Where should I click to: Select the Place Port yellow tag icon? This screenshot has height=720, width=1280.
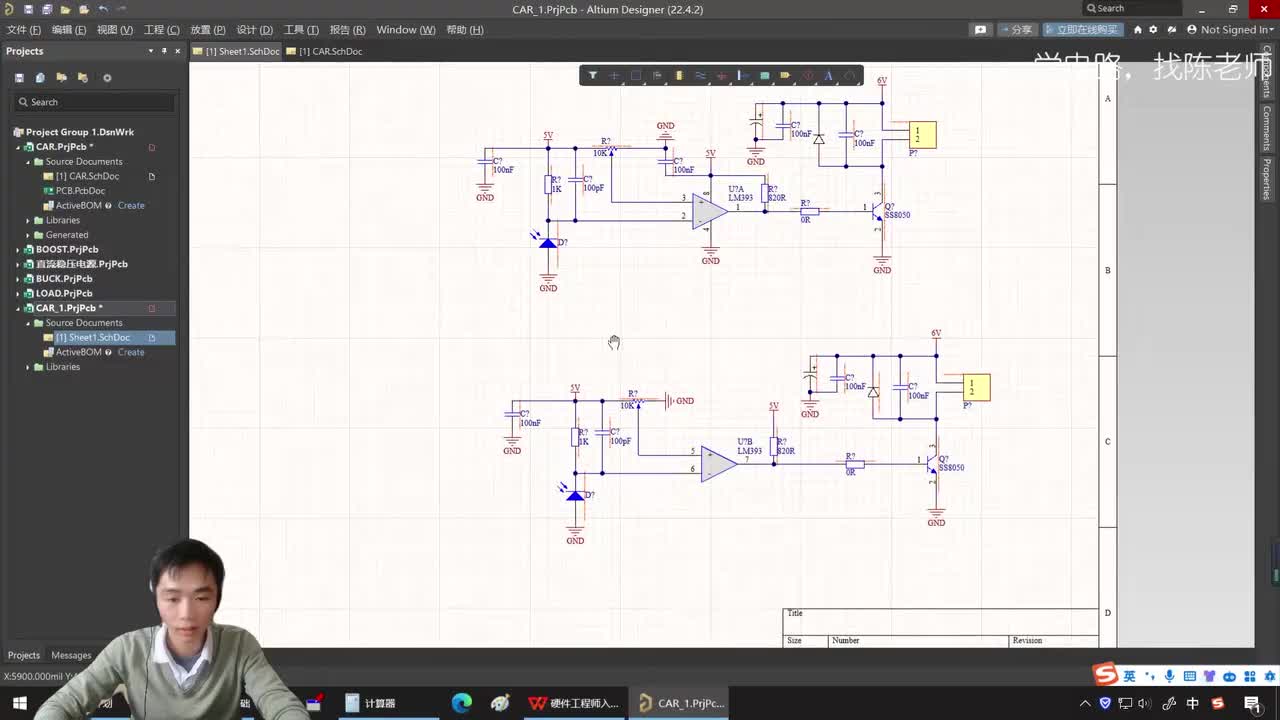(x=785, y=76)
